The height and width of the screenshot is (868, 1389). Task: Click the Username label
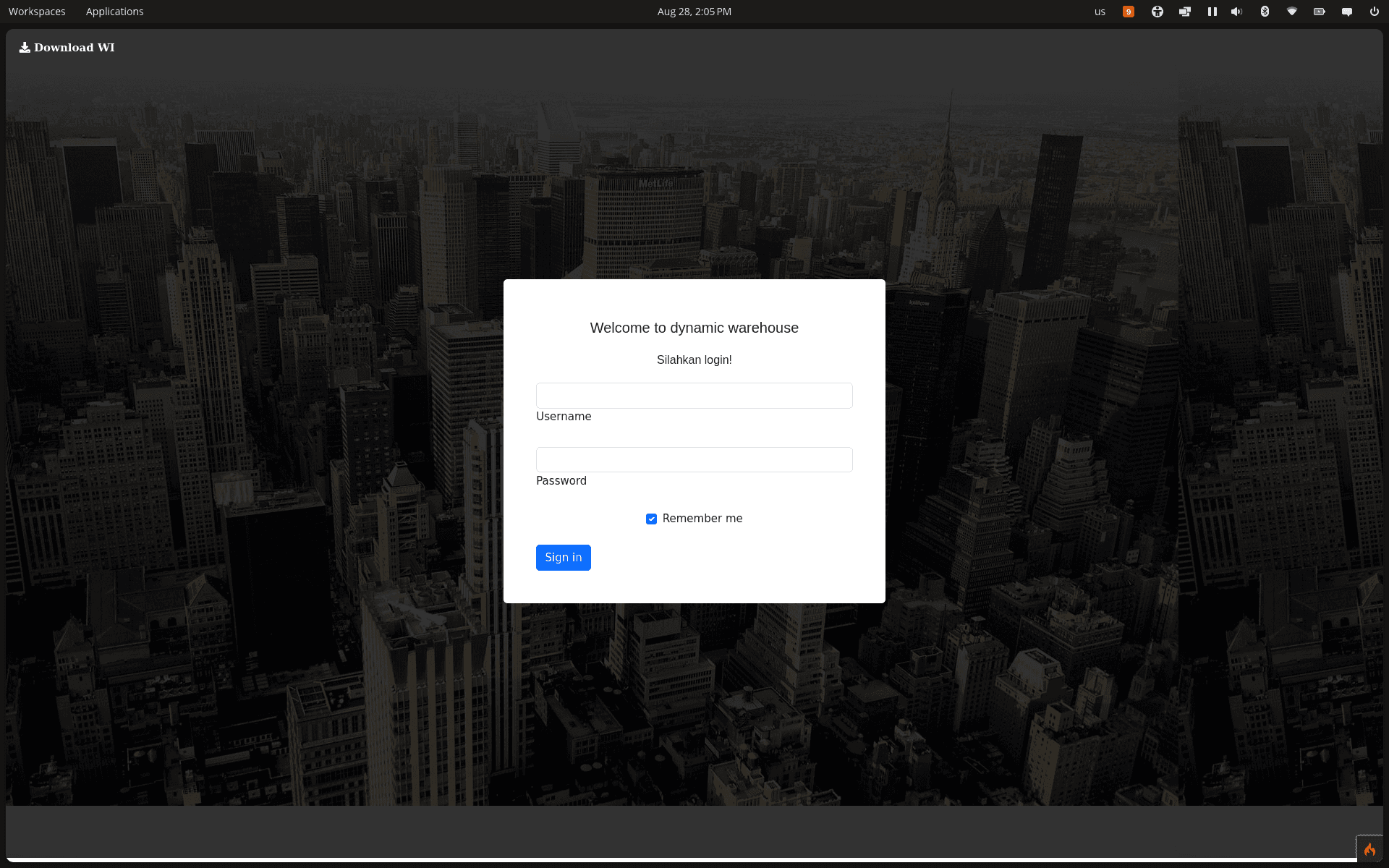pyautogui.click(x=563, y=417)
